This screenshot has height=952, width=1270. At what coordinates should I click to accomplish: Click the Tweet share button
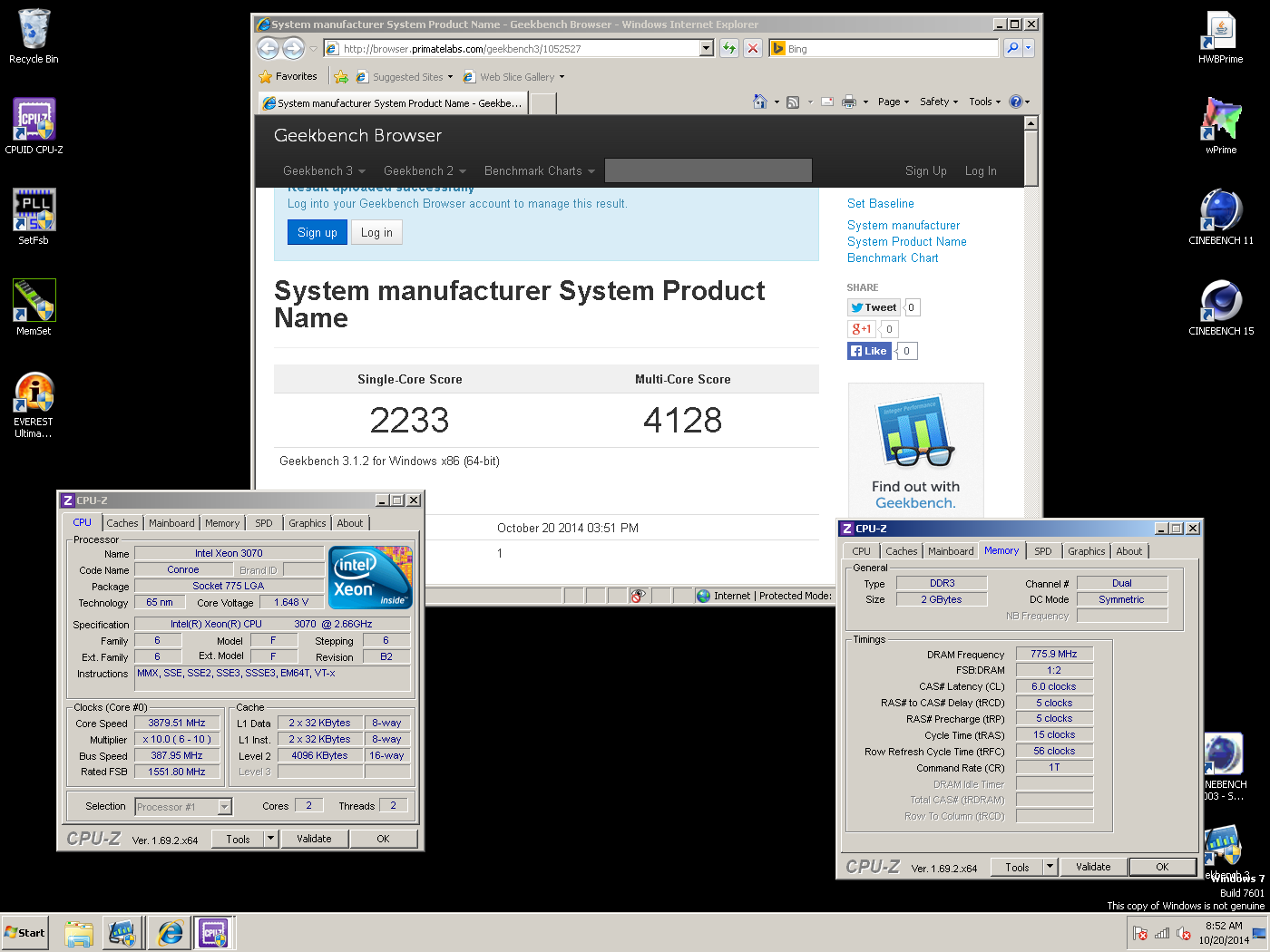pos(874,307)
